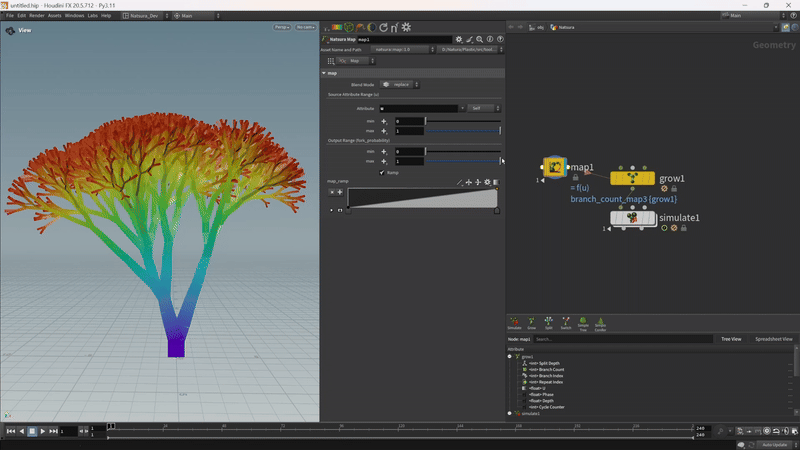Open the Attribute name dropdown arrow
This screenshot has width=800, height=450.
[x=462, y=108]
